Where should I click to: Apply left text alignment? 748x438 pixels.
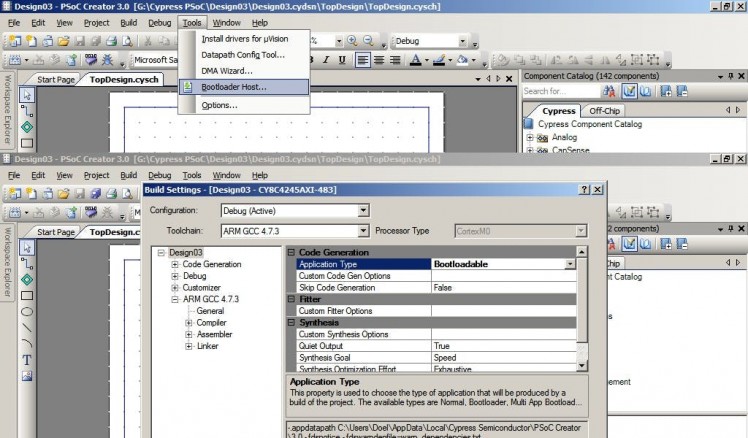[x=363, y=60]
